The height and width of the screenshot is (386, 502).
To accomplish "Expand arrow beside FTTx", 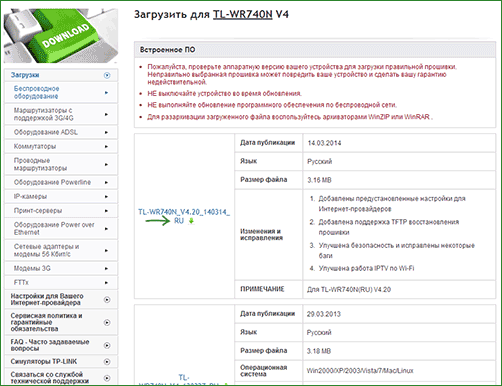I will pyautogui.click(x=106, y=283).
